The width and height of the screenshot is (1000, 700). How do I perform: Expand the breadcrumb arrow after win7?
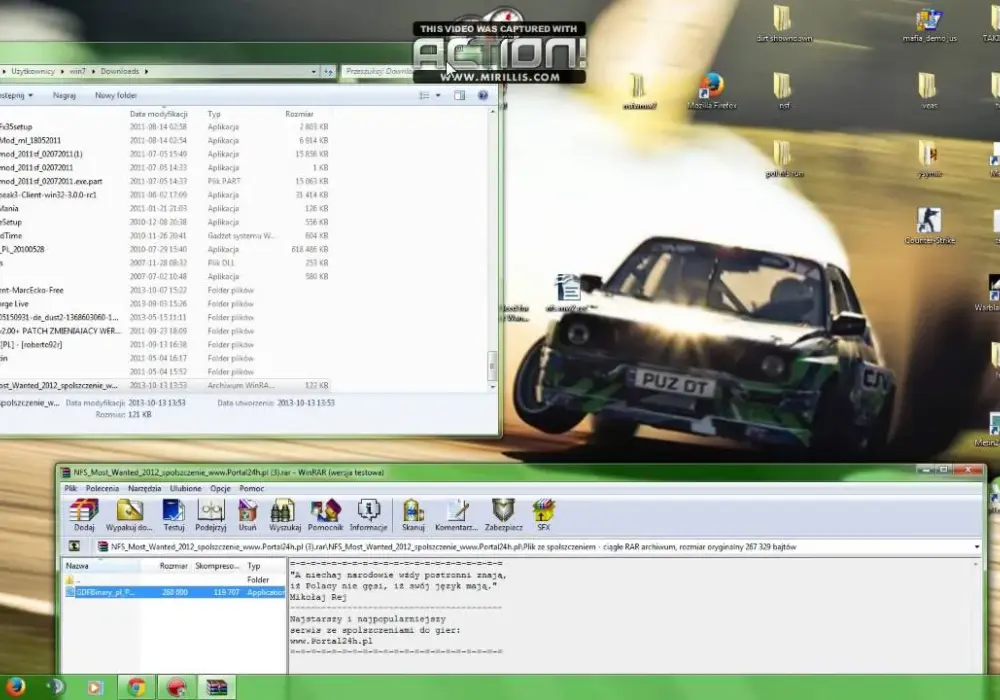(x=93, y=71)
